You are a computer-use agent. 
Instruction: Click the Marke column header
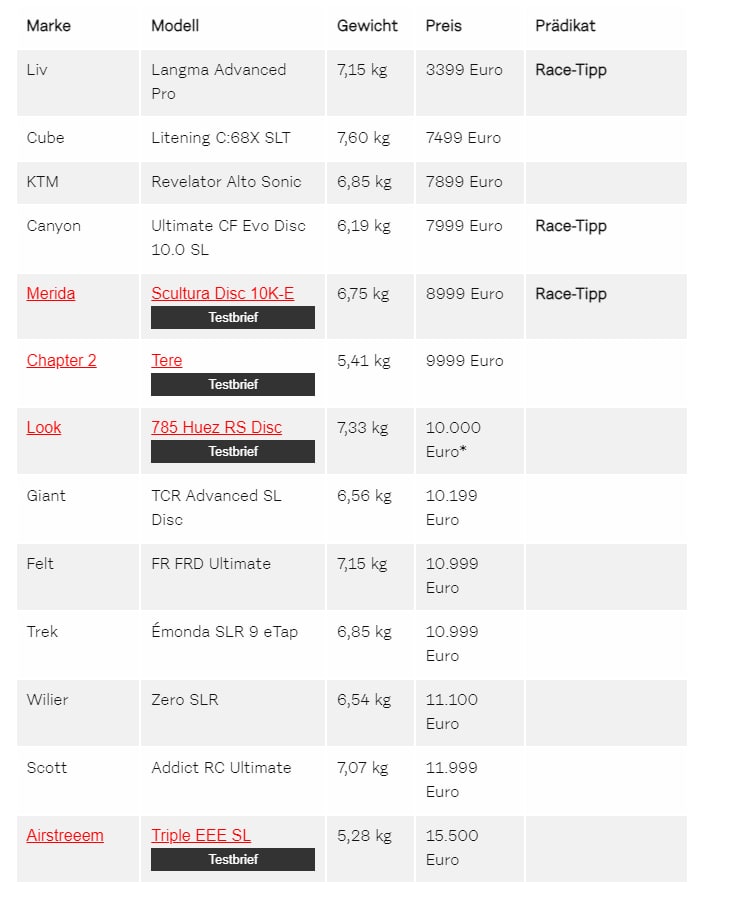(x=49, y=25)
